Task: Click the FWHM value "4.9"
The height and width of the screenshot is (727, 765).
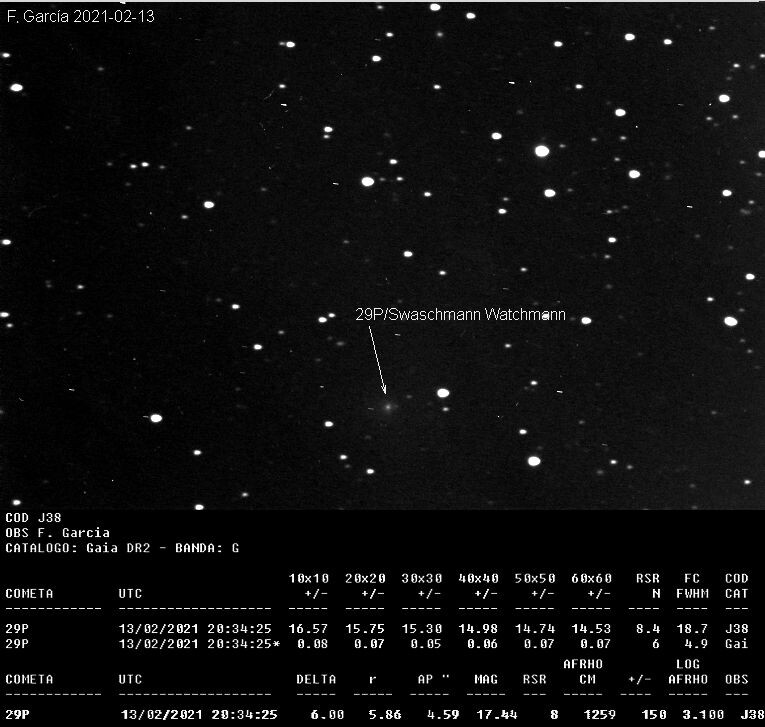Action: pos(696,644)
